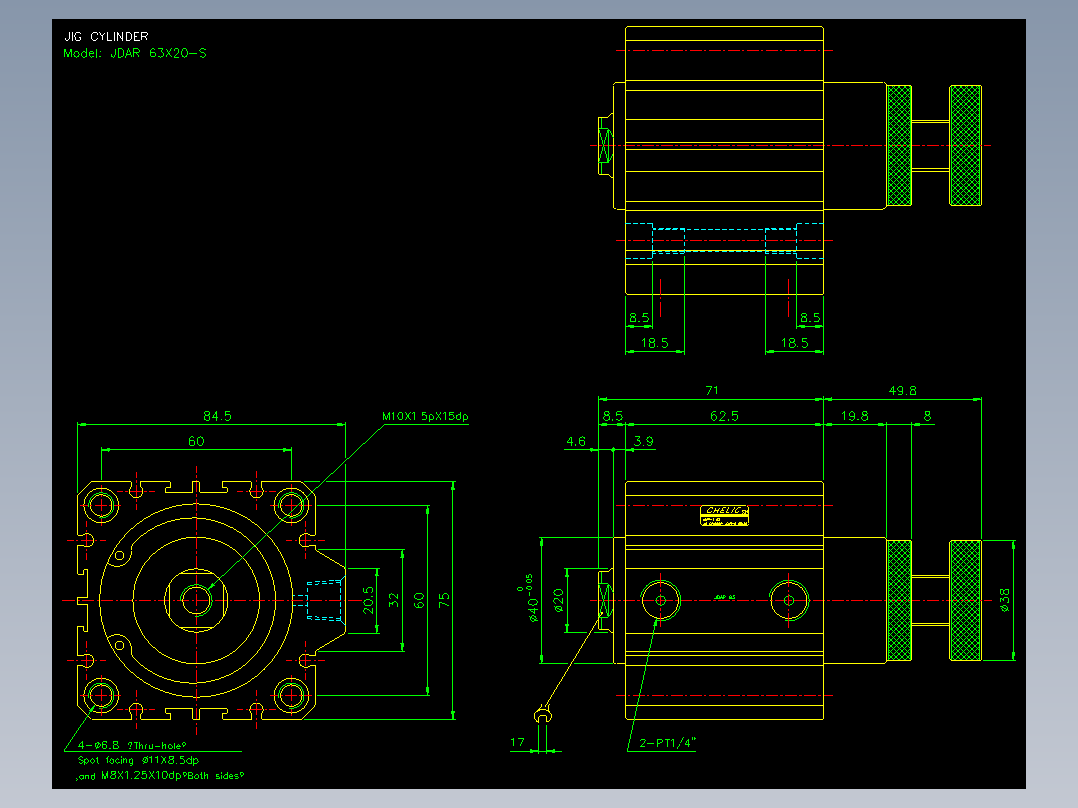Screen dimensions: 1078x808
Task: Select the "Model: JDAR 63X20-S" label
Action: click(135, 53)
